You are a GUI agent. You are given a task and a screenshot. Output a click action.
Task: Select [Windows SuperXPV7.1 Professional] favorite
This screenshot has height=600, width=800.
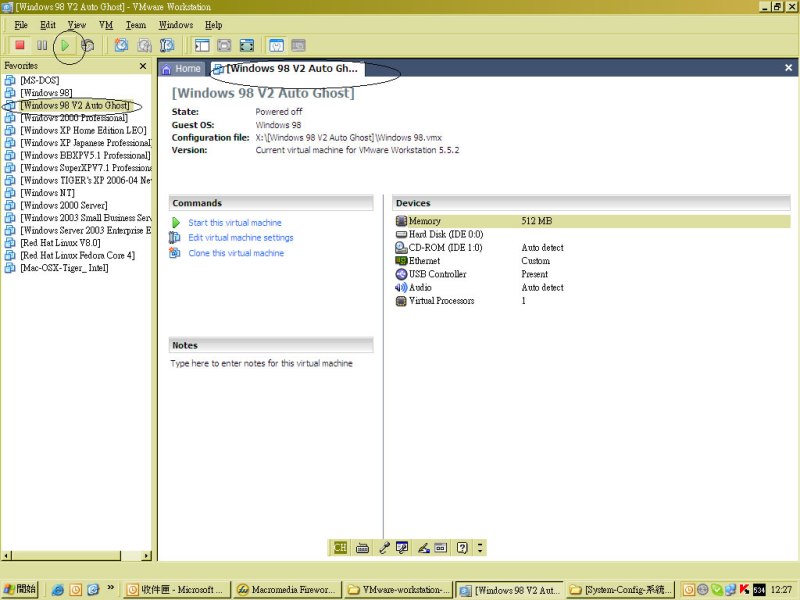pos(86,168)
